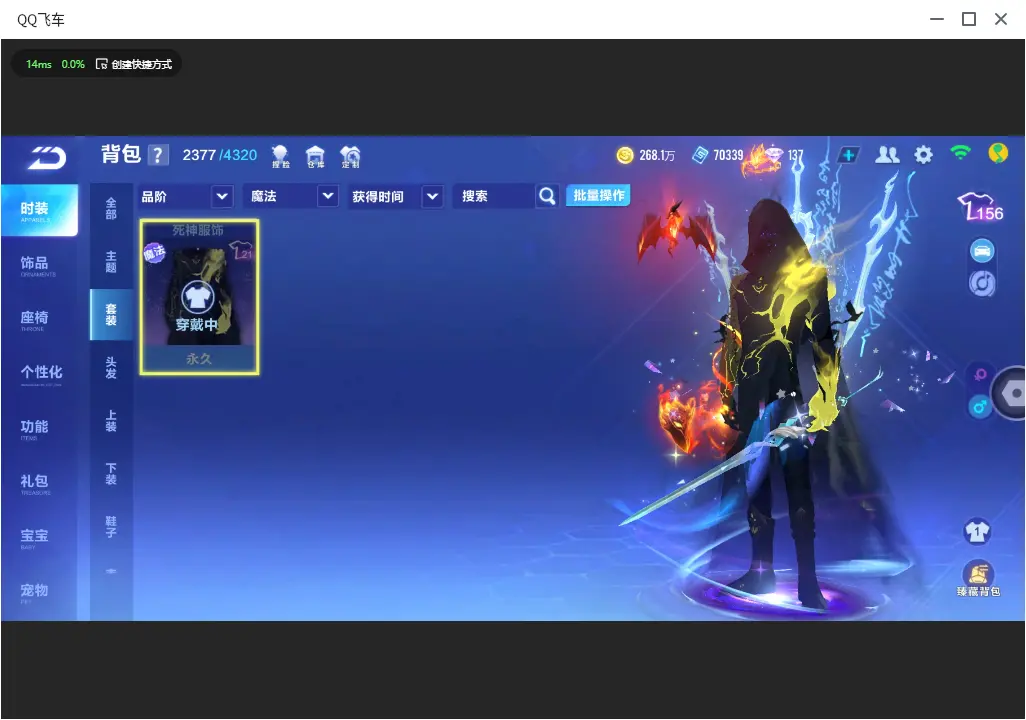1026x720 pixels.
Task: Select the 鞋子 shoes subcategory
Action: pyautogui.click(x=111, y=527)
